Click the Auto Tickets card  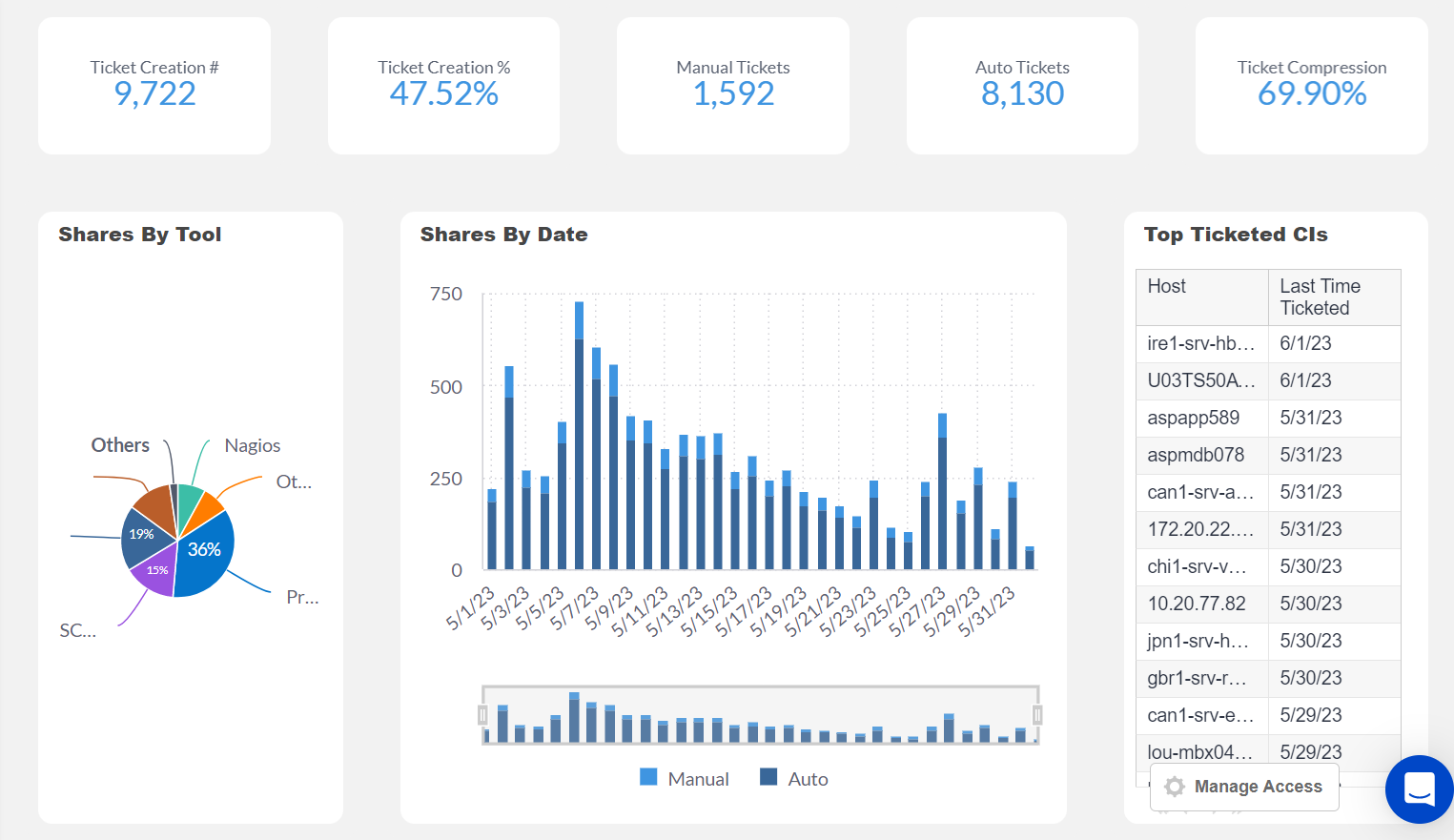pyautogui.click(x=1022, y=86)
